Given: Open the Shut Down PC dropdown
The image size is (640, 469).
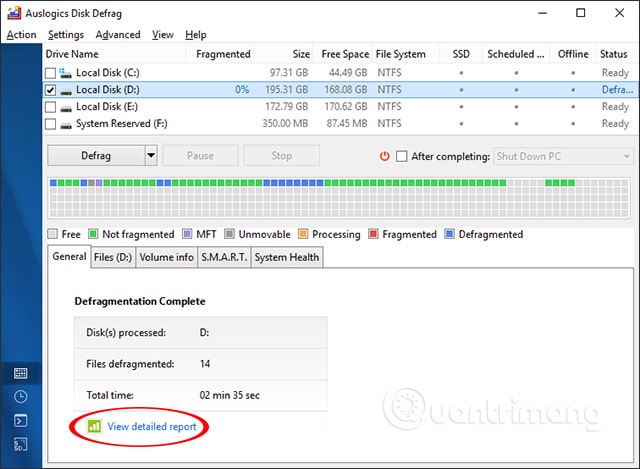Looking at the screenshot, I should pyautogui.click(x=563, y=156).
